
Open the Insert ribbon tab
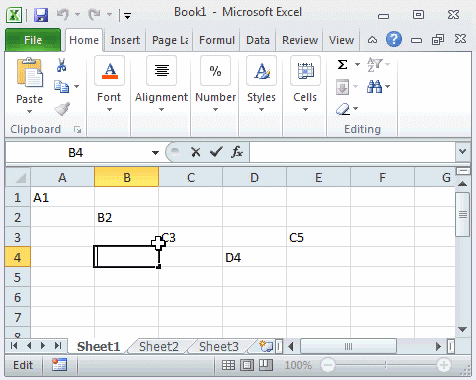click(125, 40)
